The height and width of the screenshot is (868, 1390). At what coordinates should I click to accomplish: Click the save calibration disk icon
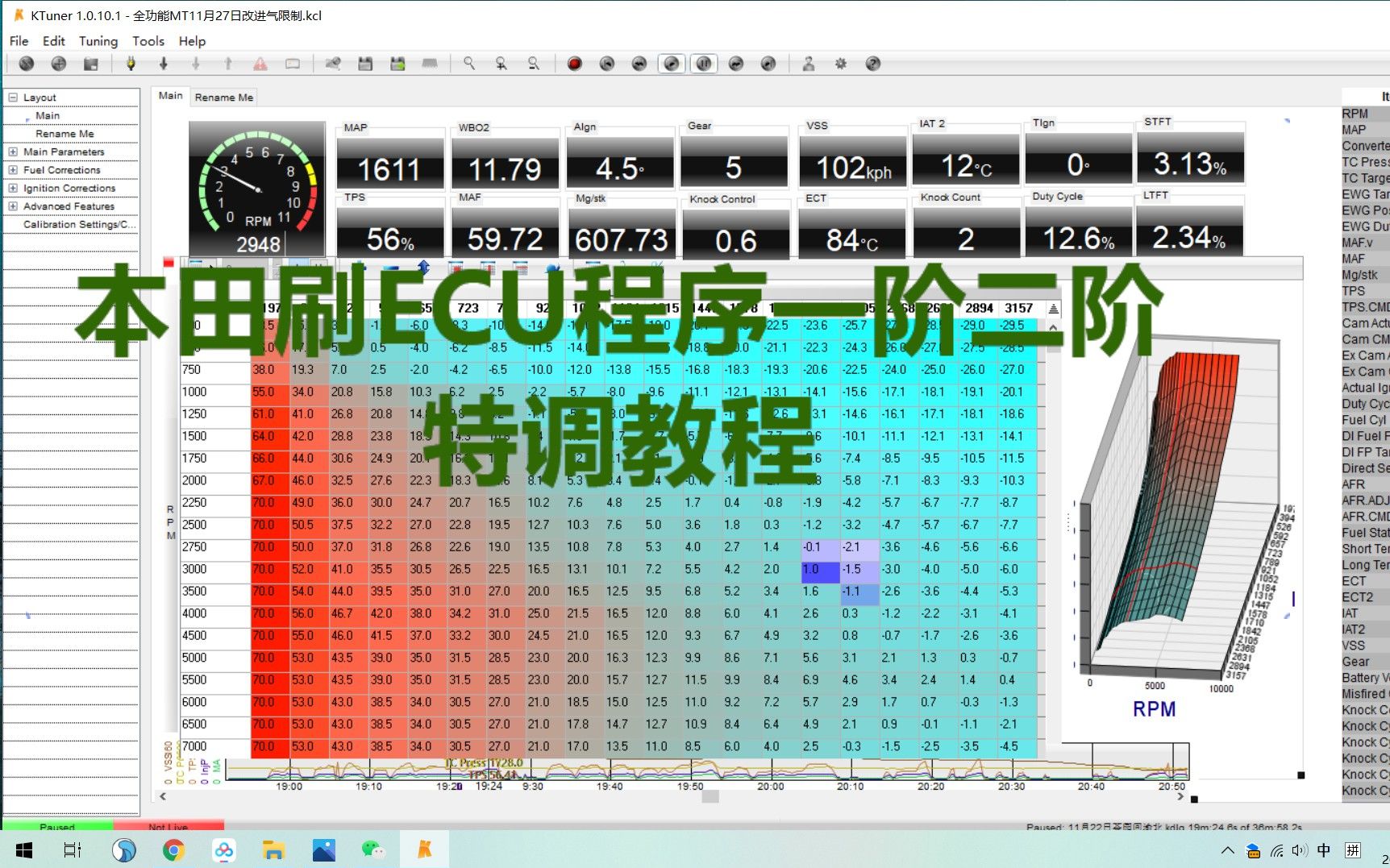tap(91, 64)
